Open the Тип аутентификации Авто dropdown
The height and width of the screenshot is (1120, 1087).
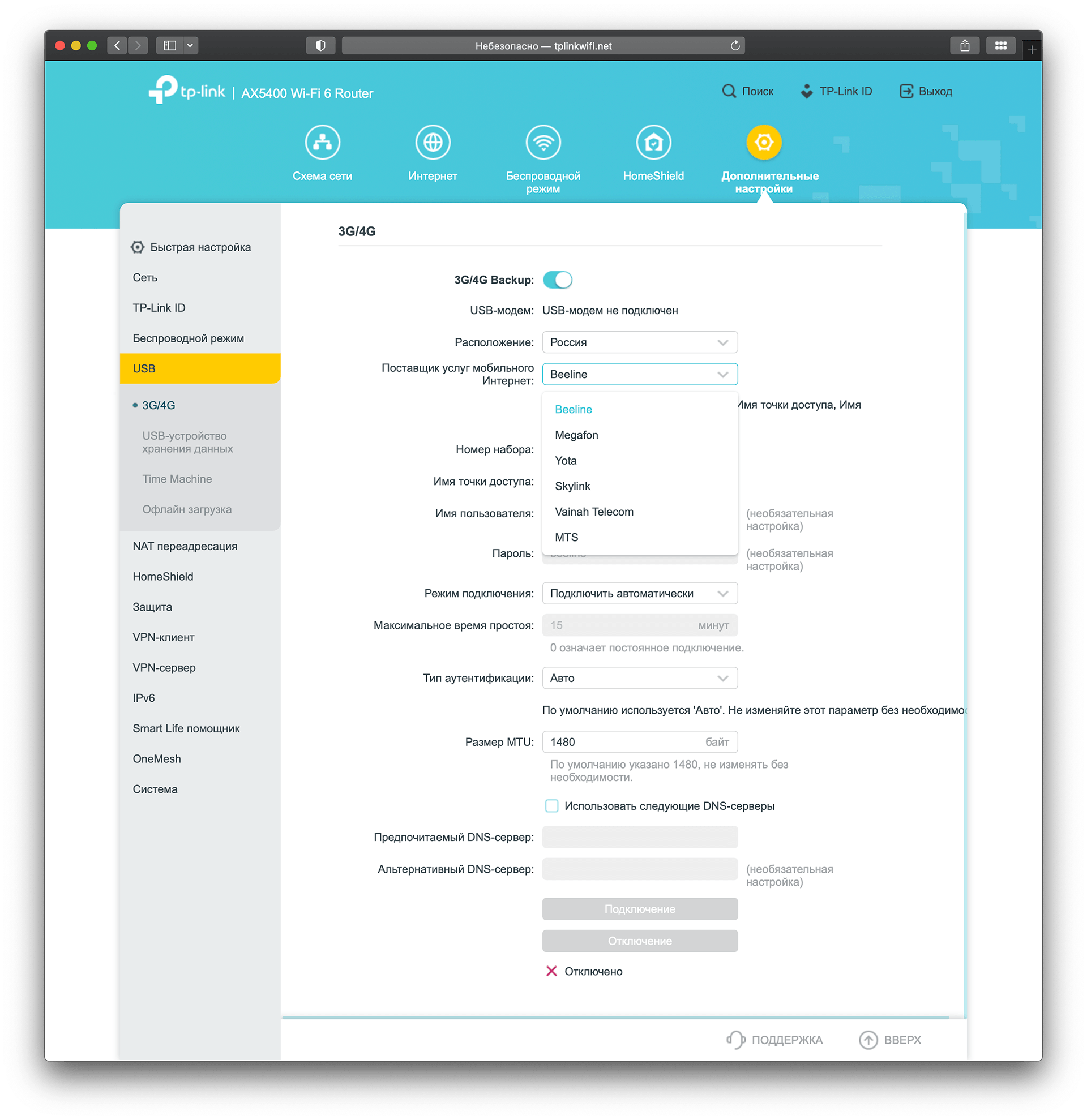[x=640, y=677]
